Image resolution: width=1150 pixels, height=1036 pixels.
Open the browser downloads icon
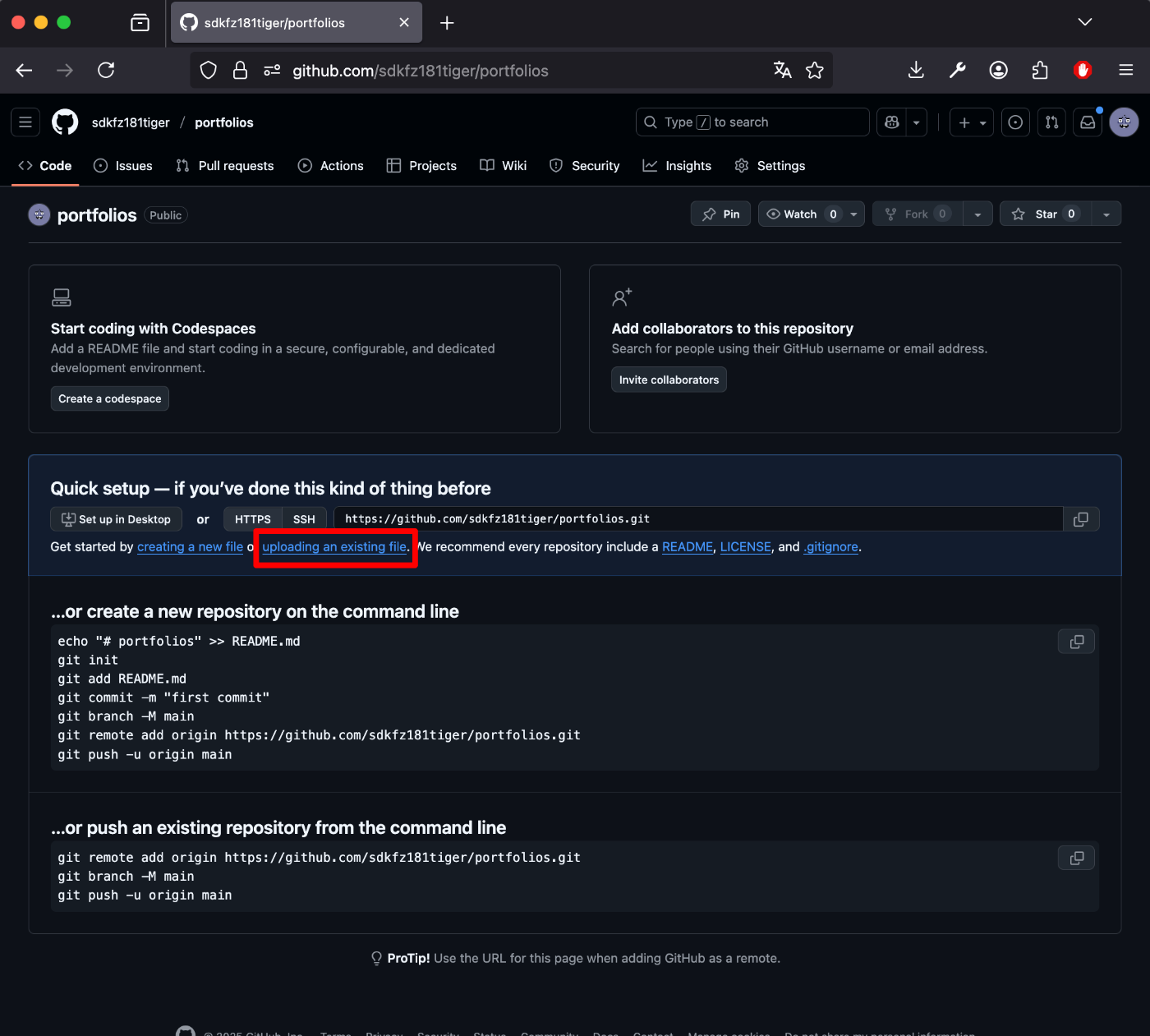(x=916, y=71)
